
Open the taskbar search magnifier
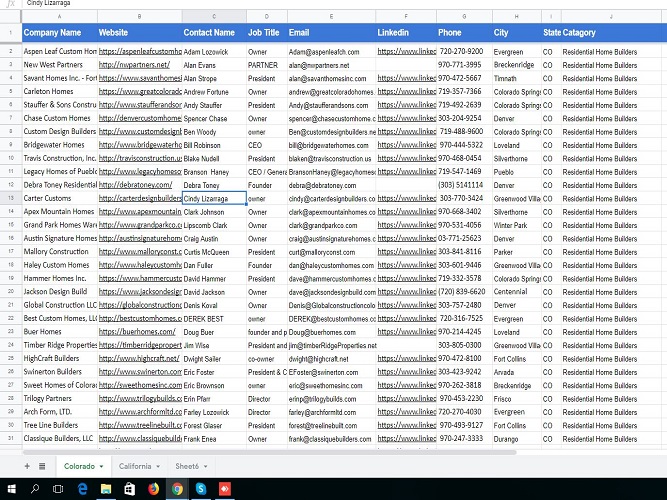tap(34, 489)
